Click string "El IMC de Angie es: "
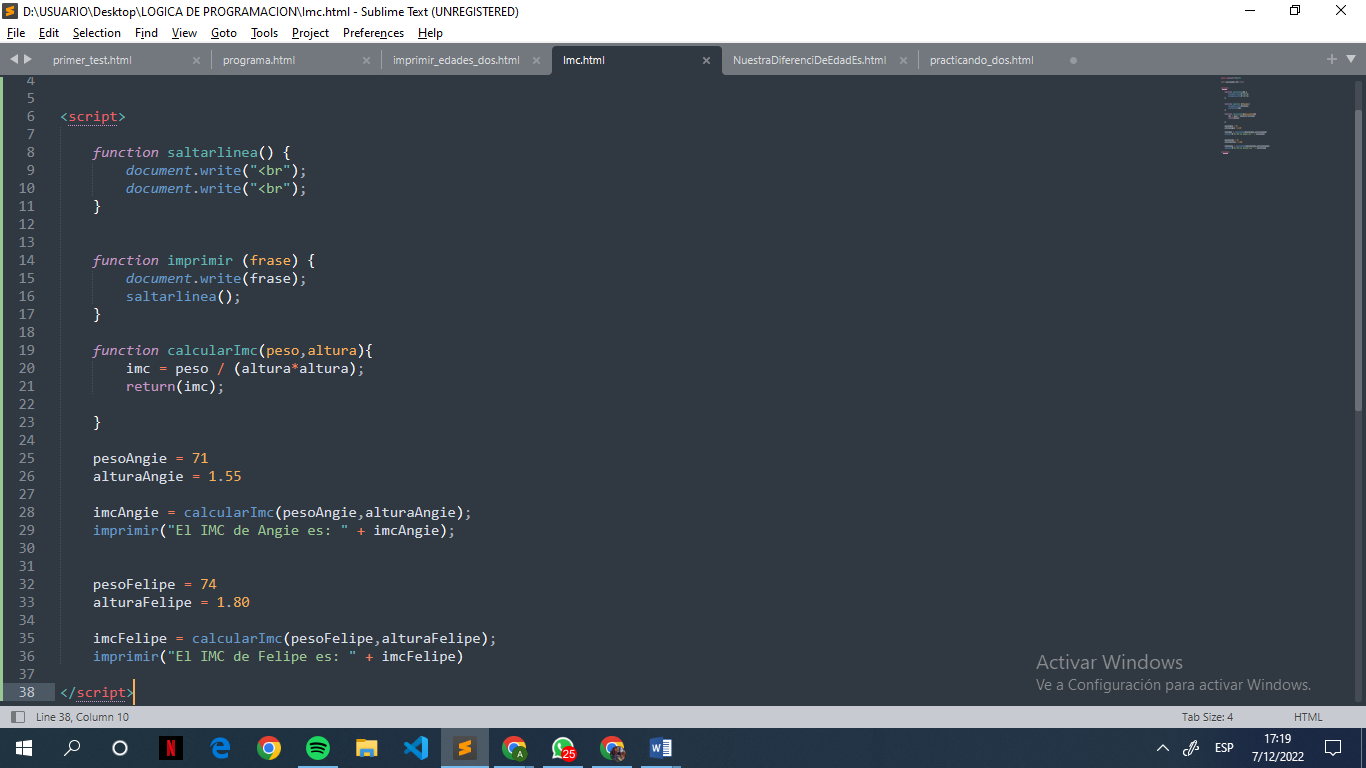 tap(258, 530)
